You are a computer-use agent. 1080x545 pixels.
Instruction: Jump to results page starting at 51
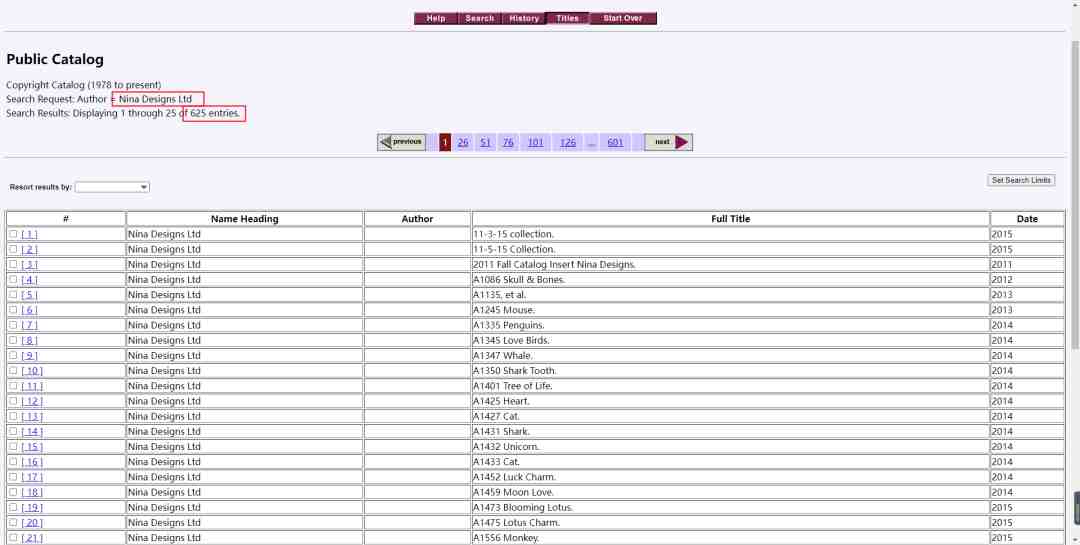coord(485,143)
